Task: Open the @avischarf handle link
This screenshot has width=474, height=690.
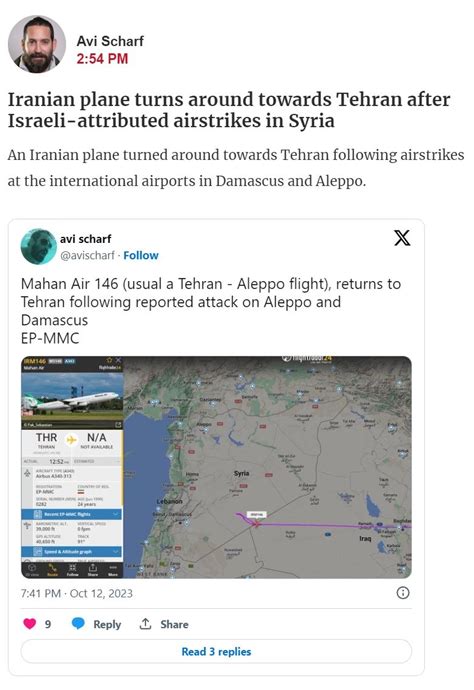Action: [87, 255]
